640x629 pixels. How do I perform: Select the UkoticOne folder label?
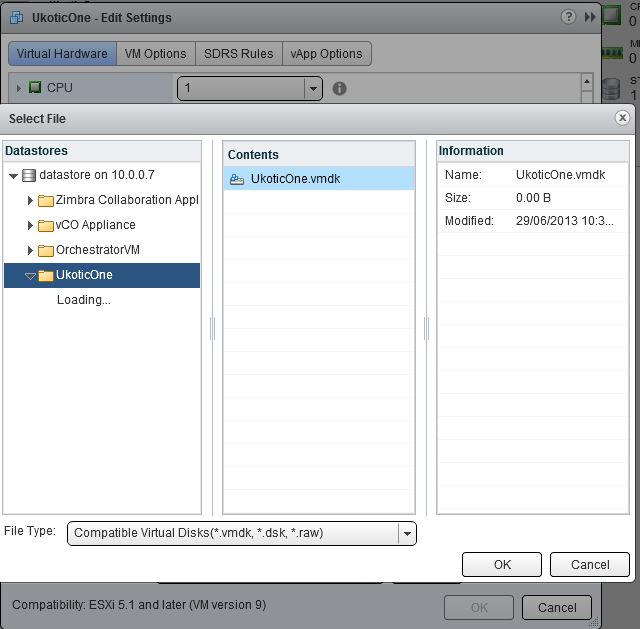(x=84, y=275)
